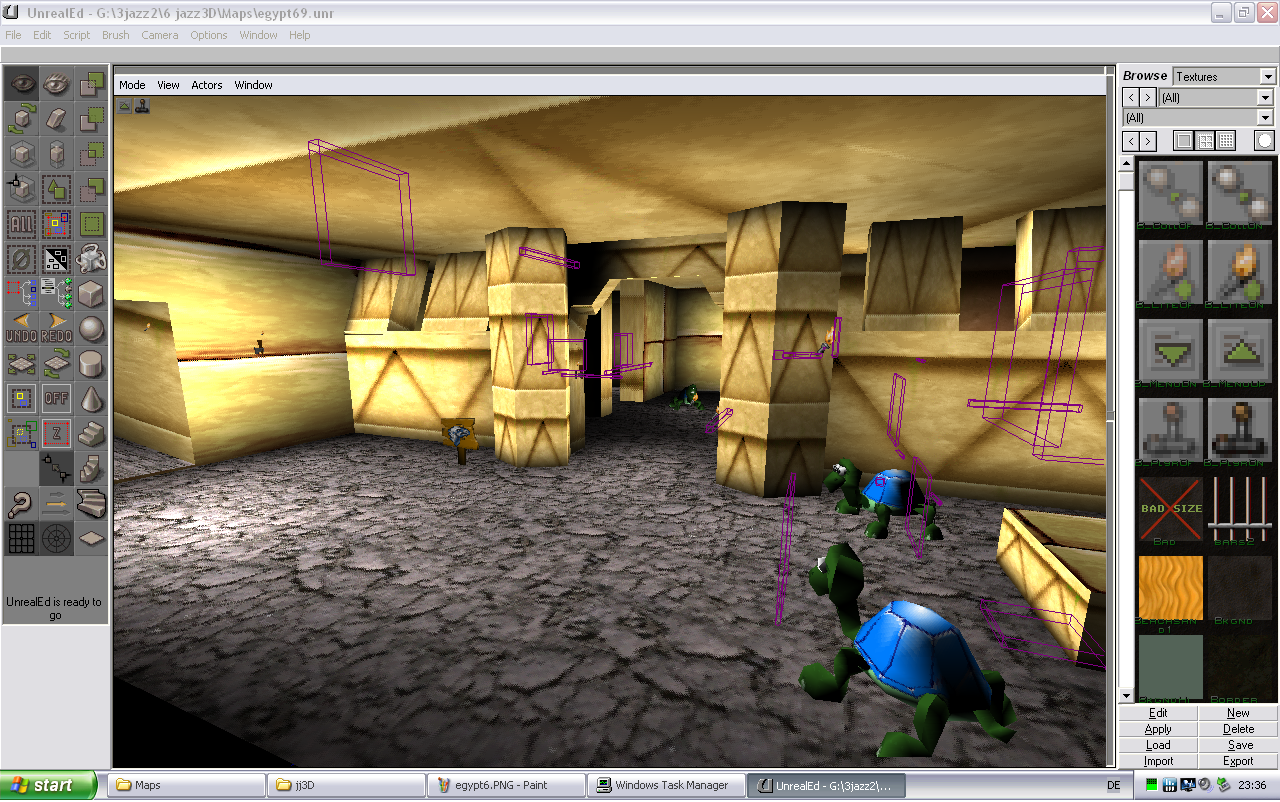Click lower left arrow above texture list
The height and width of the screenshot is (802, 1280).
1131,141
